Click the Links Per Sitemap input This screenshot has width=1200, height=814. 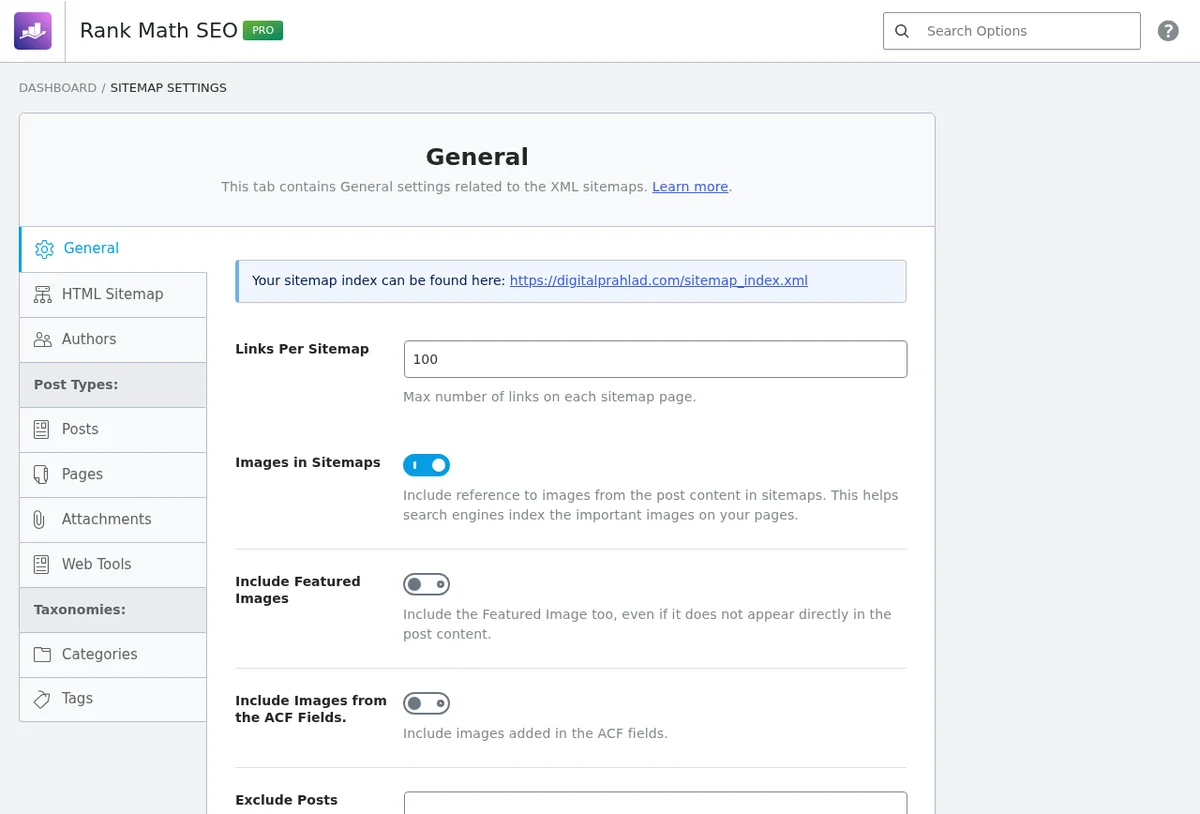pyautogui.click(x=655, y=359)
